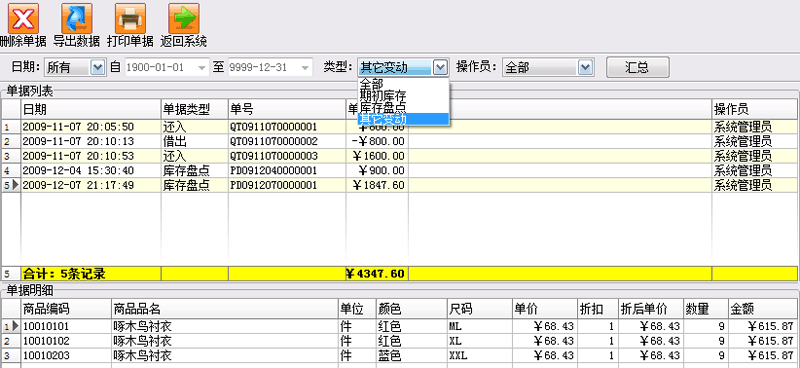Click the 金额 column header
This screenshot has height=368, width=800.
[x=762, y=309]
